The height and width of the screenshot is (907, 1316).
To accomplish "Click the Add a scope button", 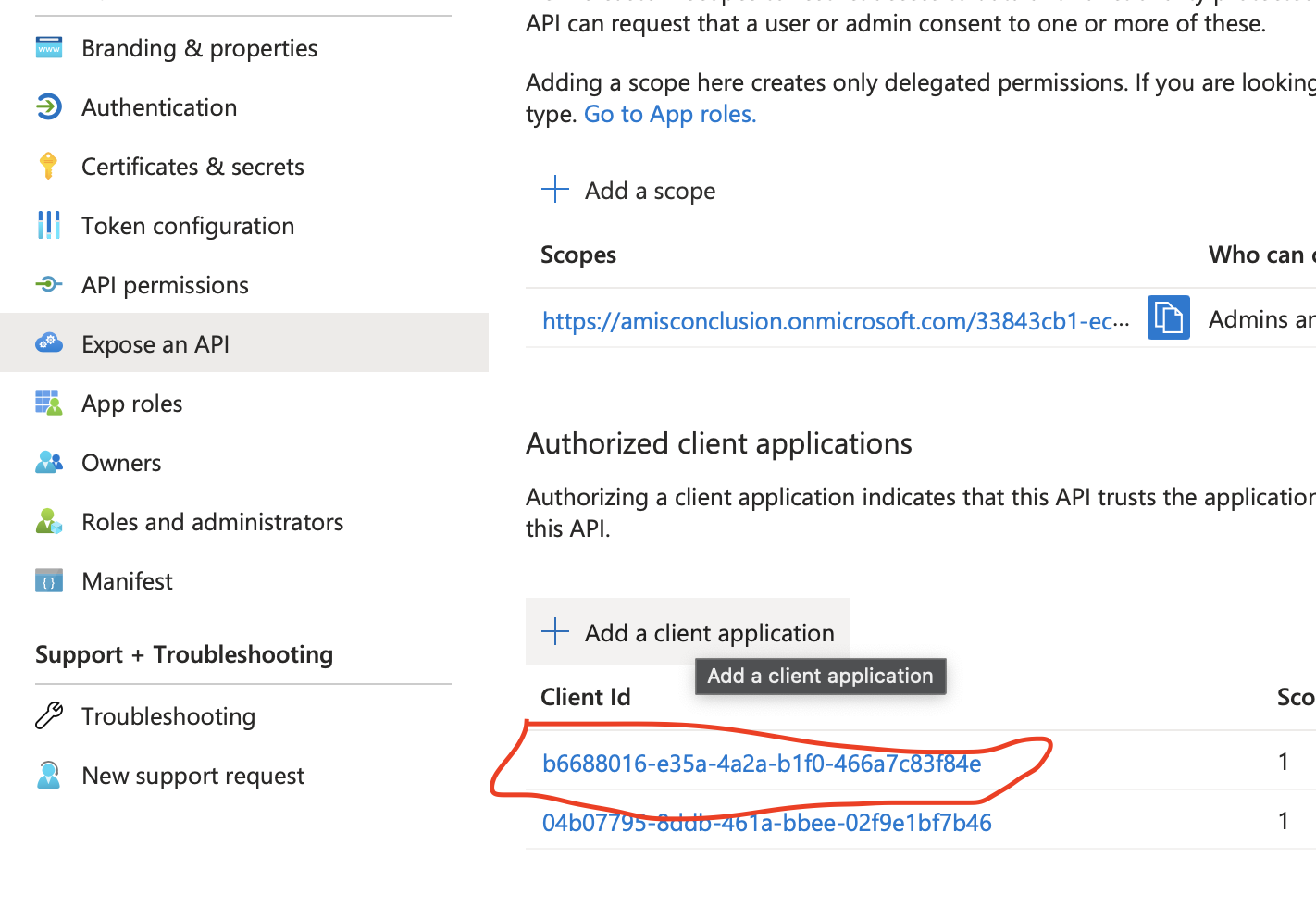I will pos(628,190).
